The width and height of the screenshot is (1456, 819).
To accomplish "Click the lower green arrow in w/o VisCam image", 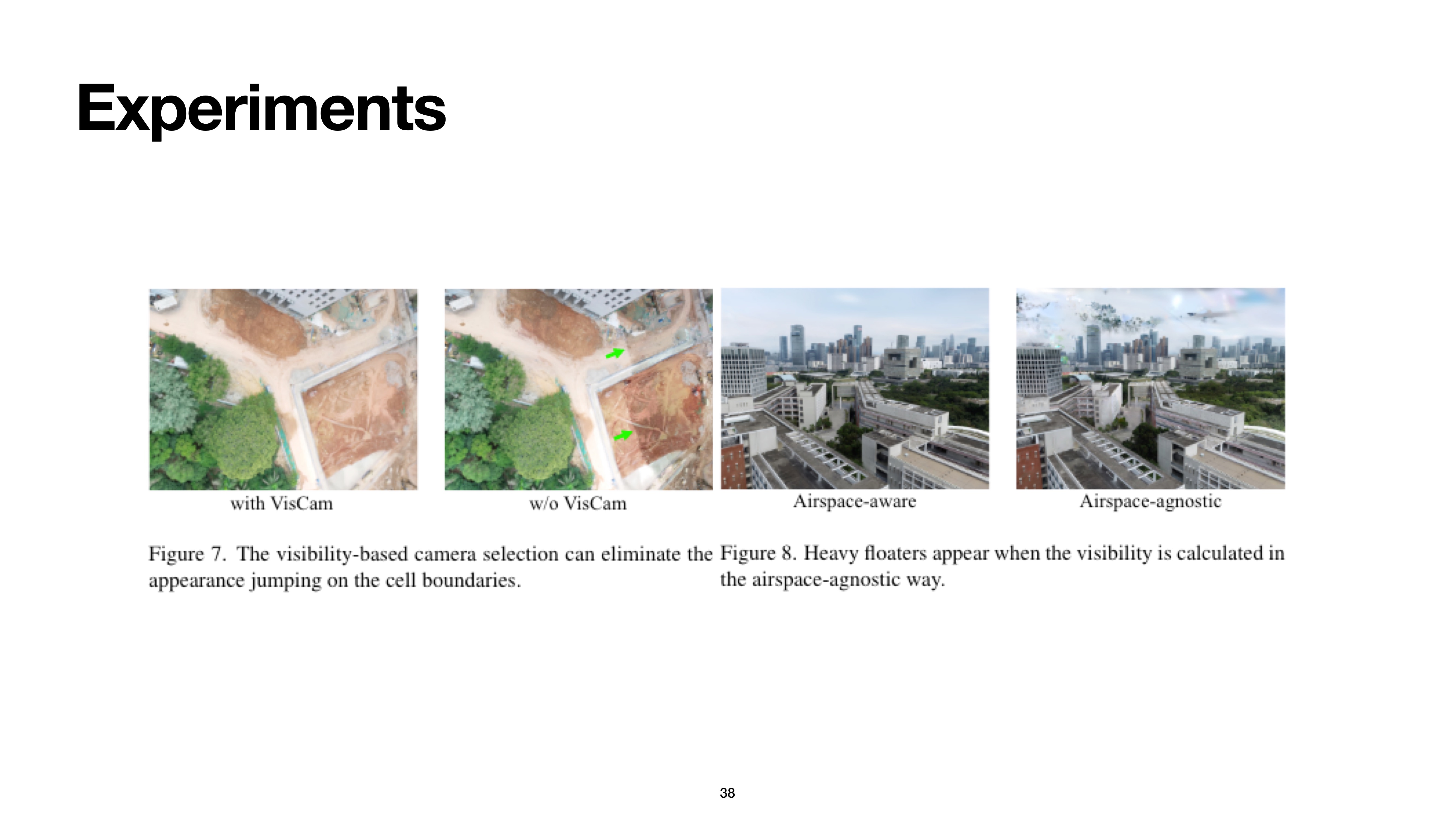I will tap(623, 435).
